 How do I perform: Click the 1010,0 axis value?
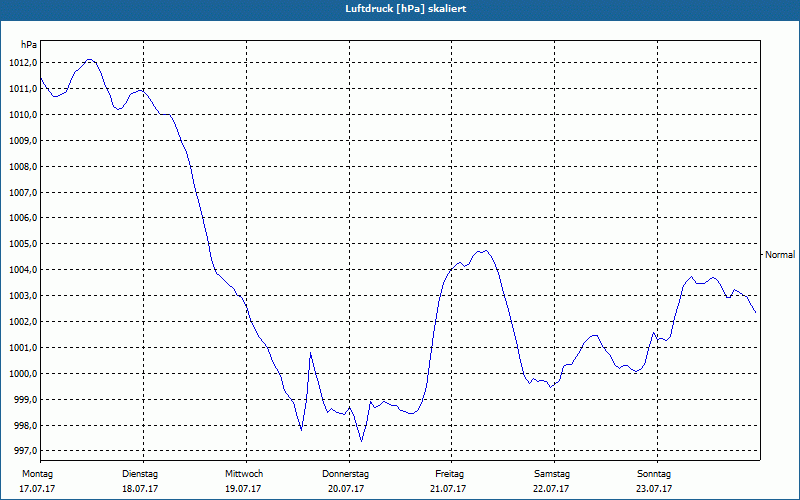pos(23,115)
